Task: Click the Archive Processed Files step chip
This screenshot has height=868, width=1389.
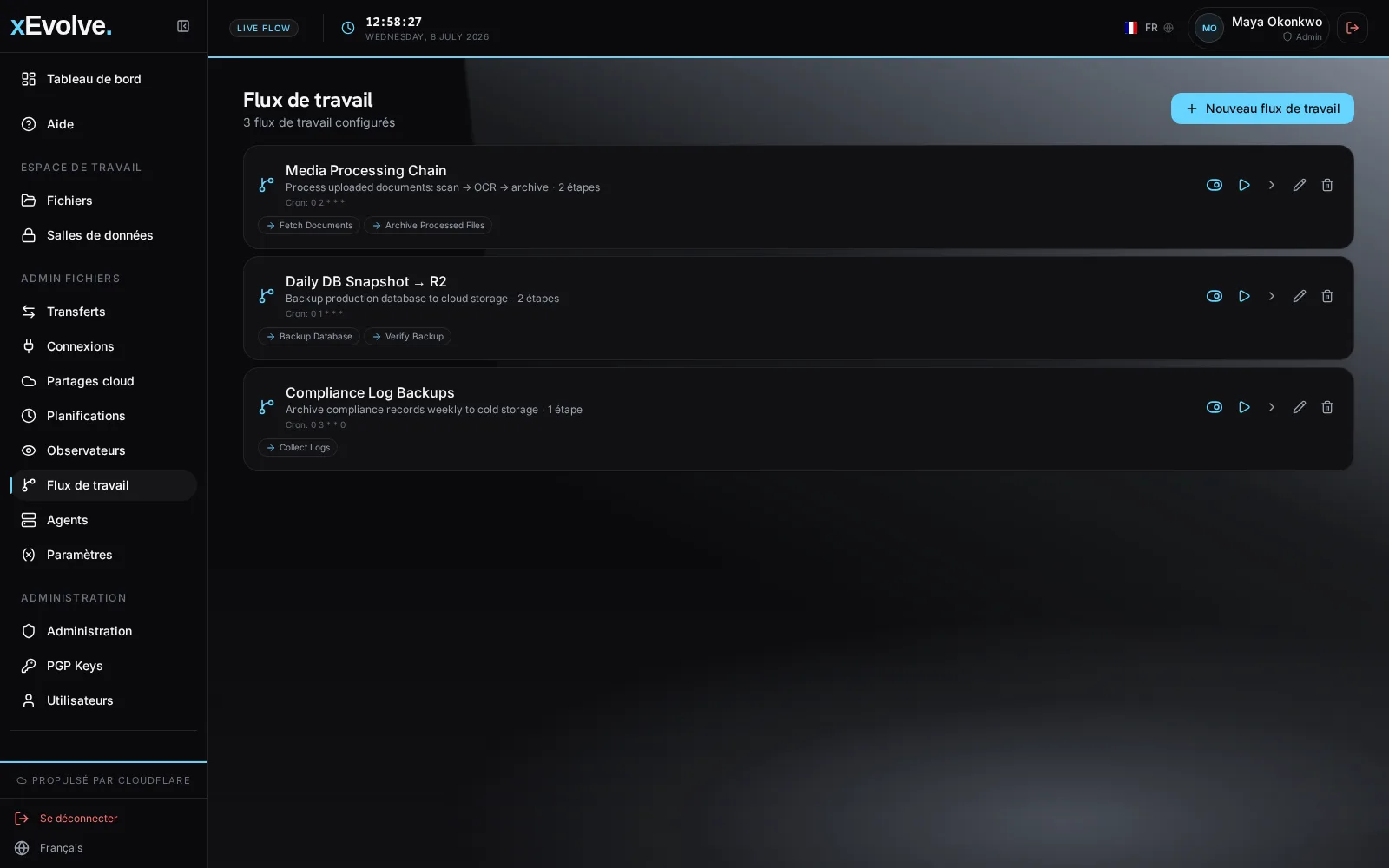Action: coord(428,226)
